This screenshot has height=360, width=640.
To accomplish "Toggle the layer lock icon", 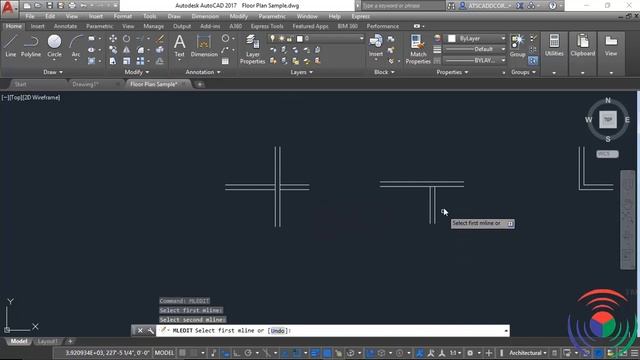I will tap(289, 38).
